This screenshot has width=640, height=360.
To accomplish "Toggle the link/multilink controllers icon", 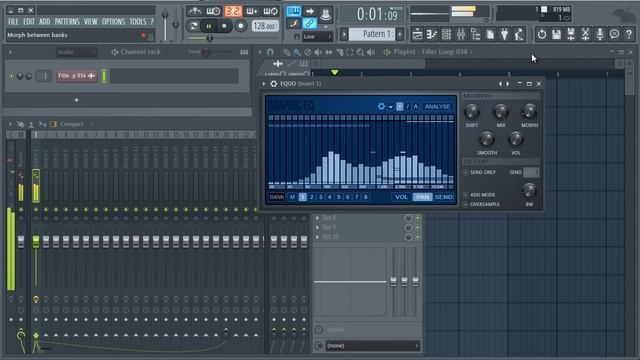I will [309, 24].
